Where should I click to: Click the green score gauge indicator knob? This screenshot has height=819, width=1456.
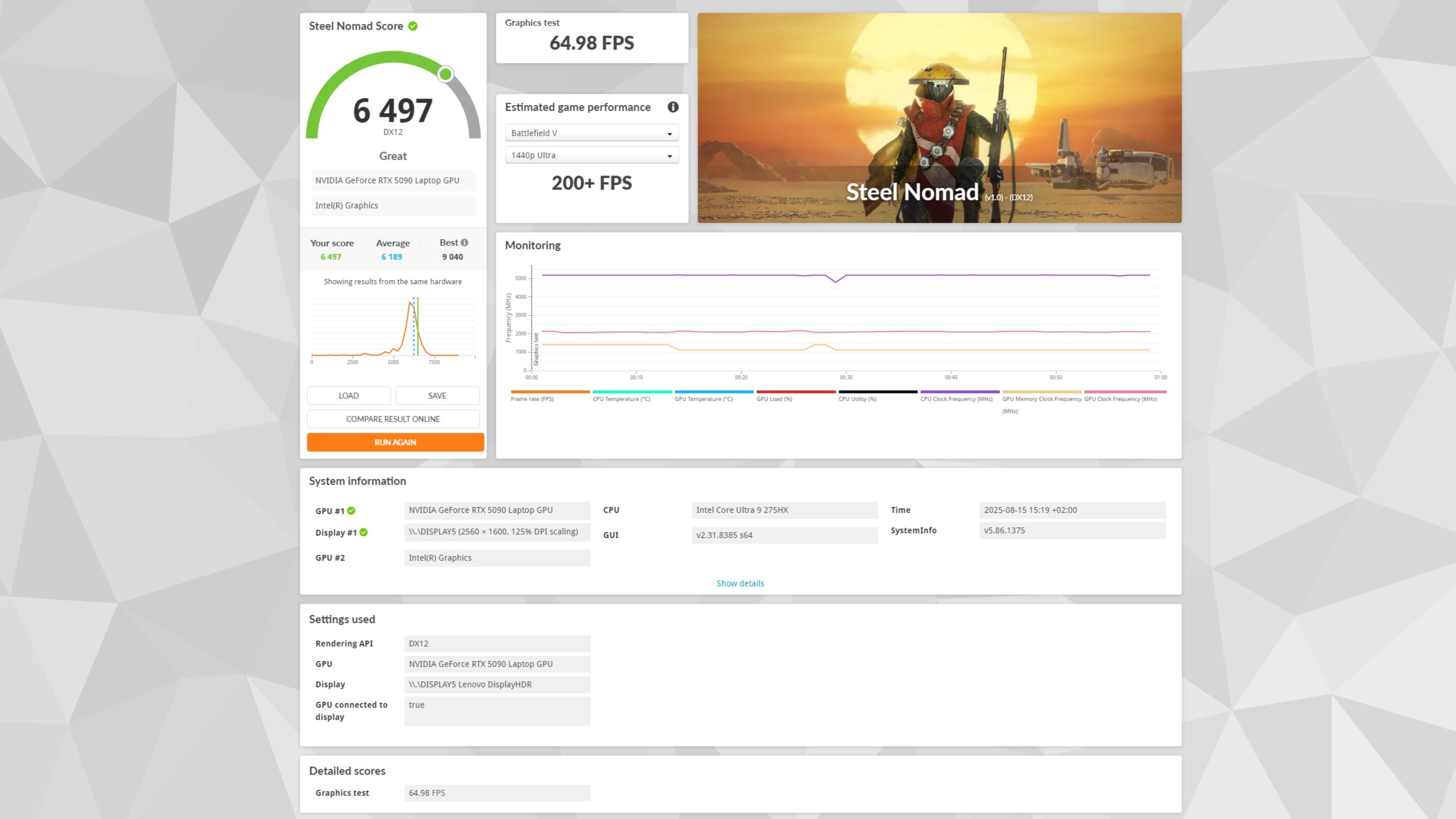tap(445, 74)
